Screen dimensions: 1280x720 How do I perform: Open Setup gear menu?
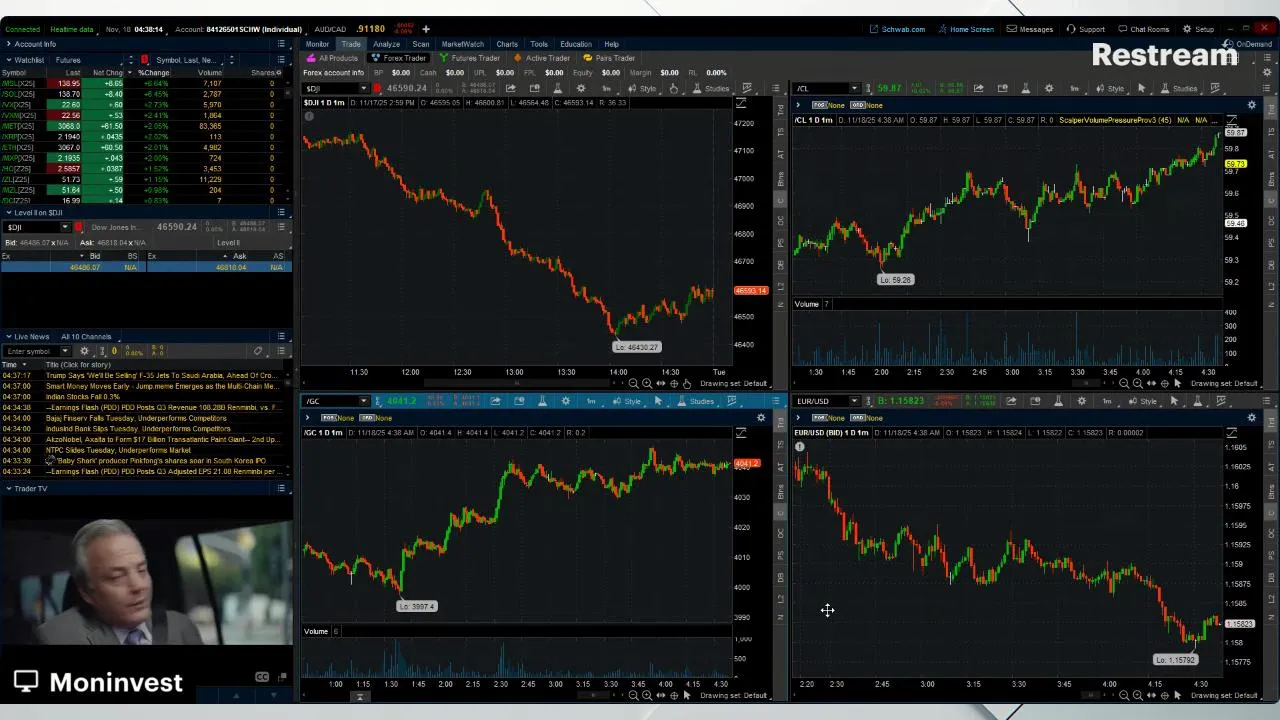(x=1199, y=29)
